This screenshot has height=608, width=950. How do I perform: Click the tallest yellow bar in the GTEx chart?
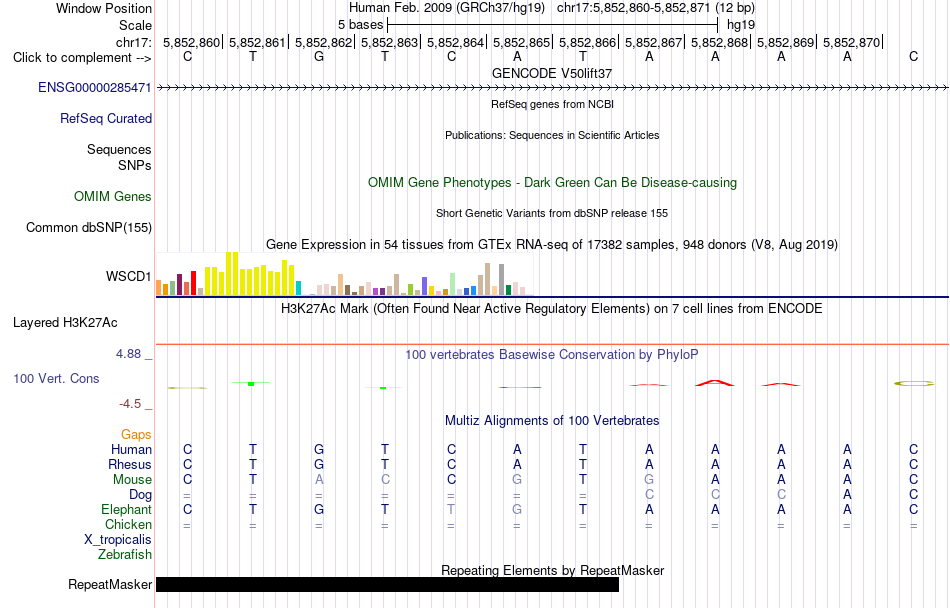[x=232, y=274]
